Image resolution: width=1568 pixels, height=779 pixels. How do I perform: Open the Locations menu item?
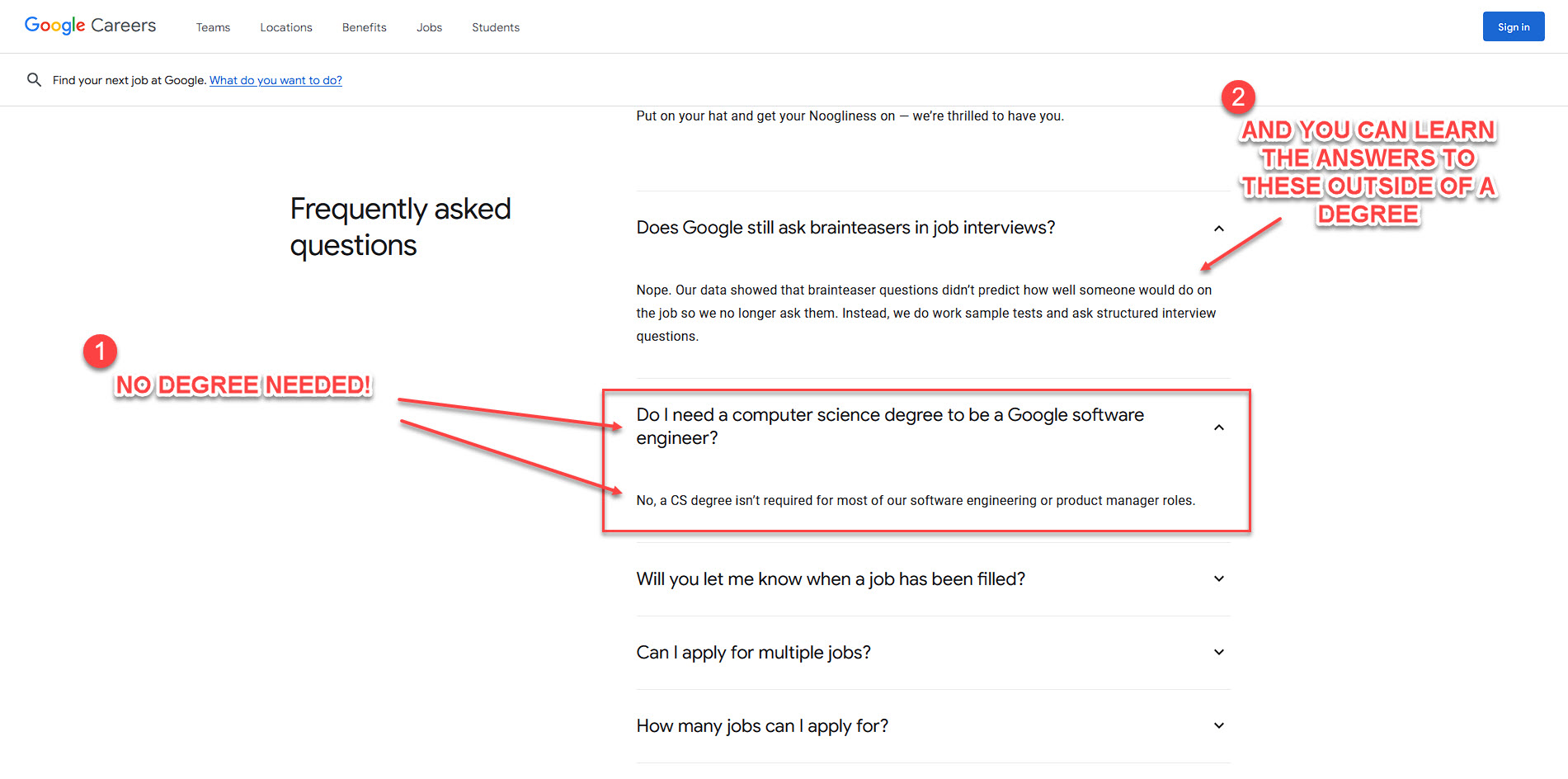click(x=286, y=27)
